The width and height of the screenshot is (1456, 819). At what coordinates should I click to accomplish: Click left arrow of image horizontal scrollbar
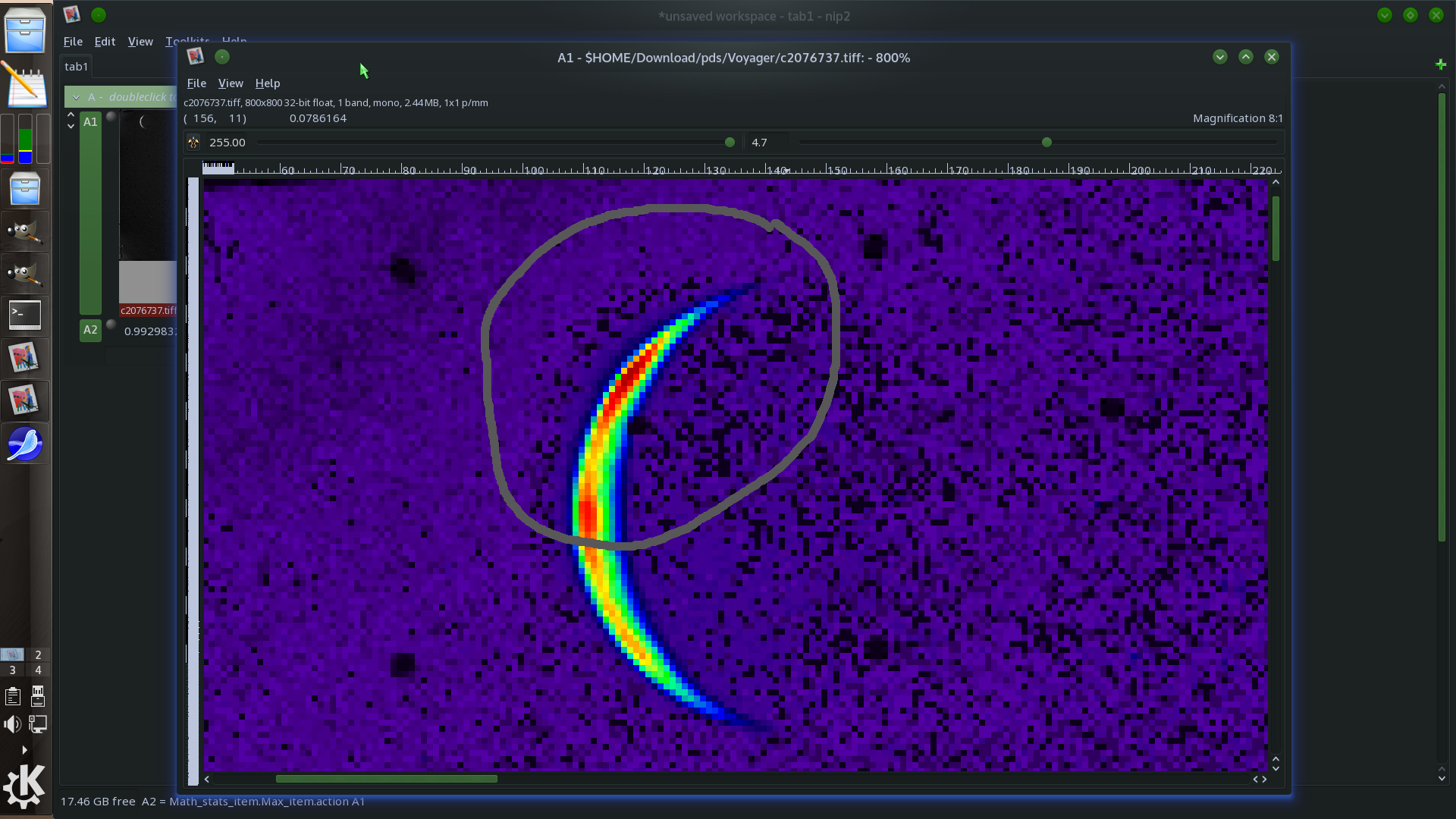pos(207,779)
